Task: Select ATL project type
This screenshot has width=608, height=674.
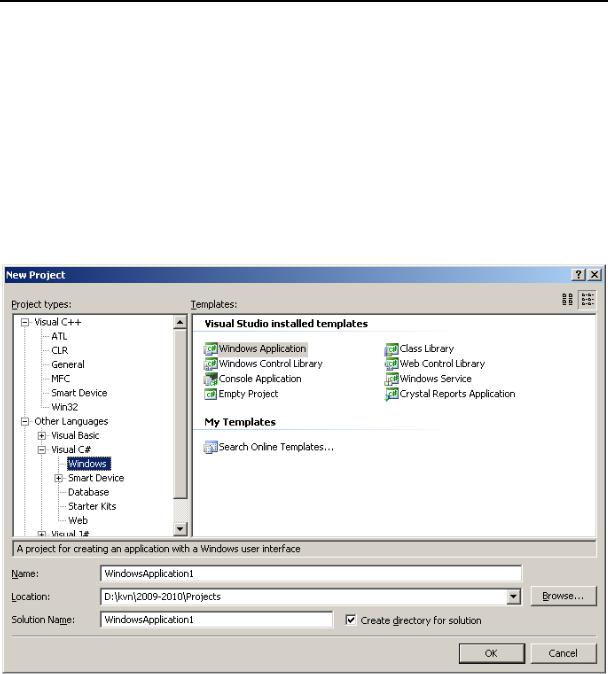Action: click(59, 336)
